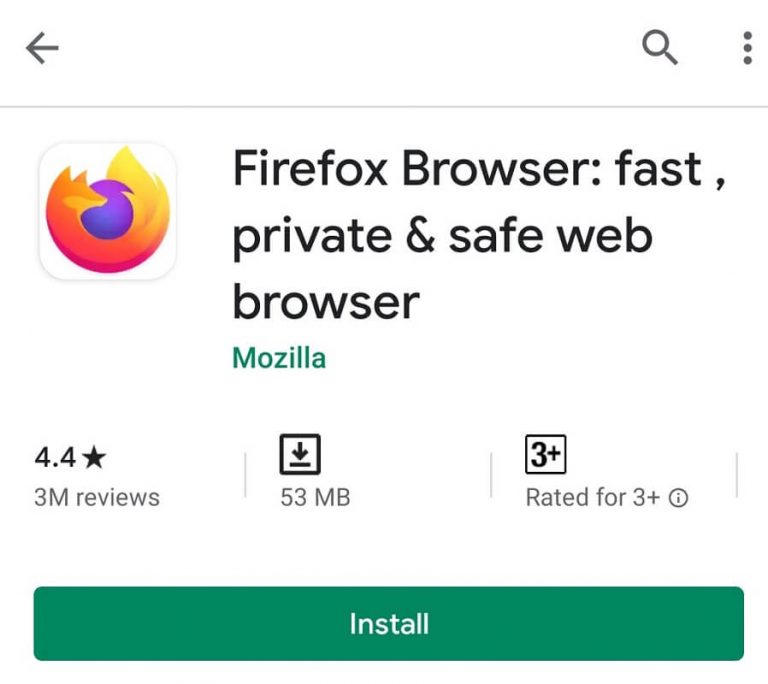
Task: Select the Rated for 3+ text
Action: click(593, 497)
